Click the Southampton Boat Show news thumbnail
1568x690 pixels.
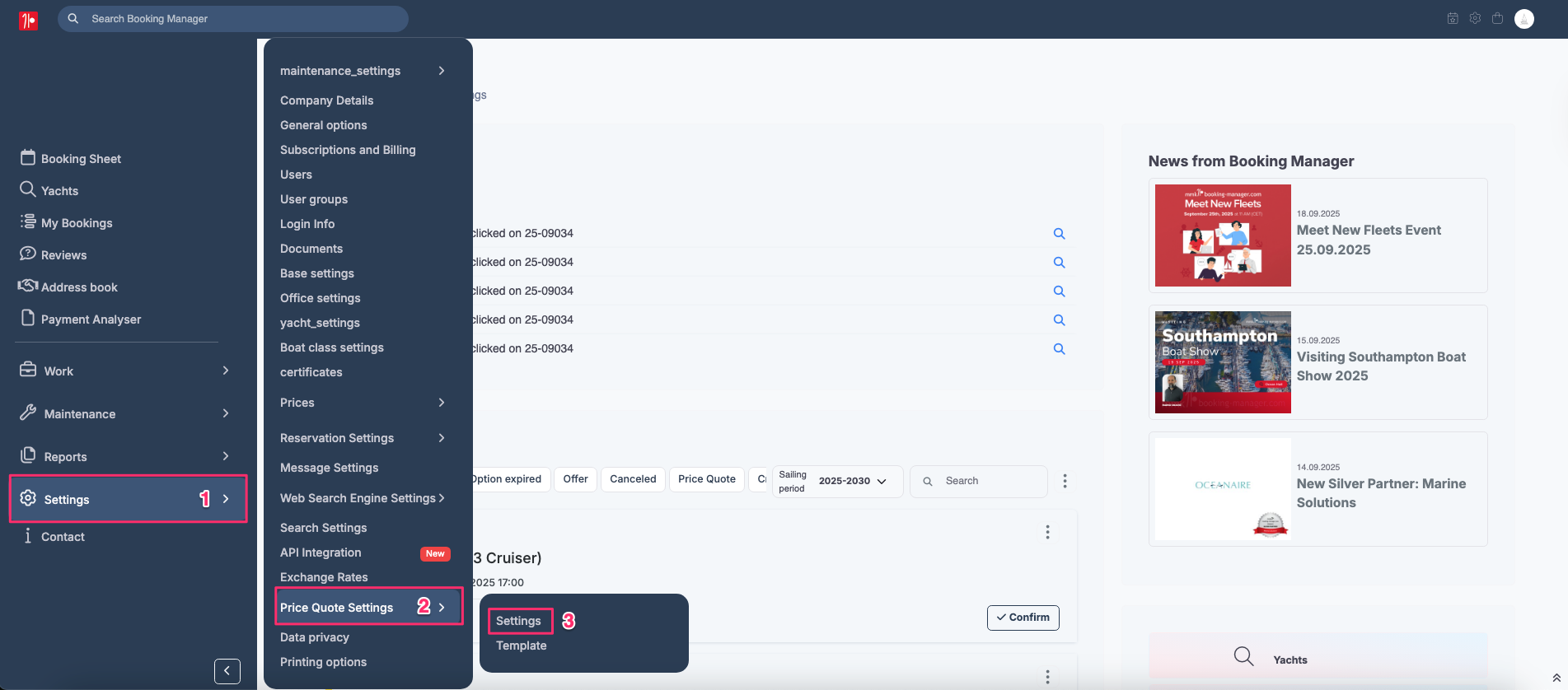coord(1223,362)
